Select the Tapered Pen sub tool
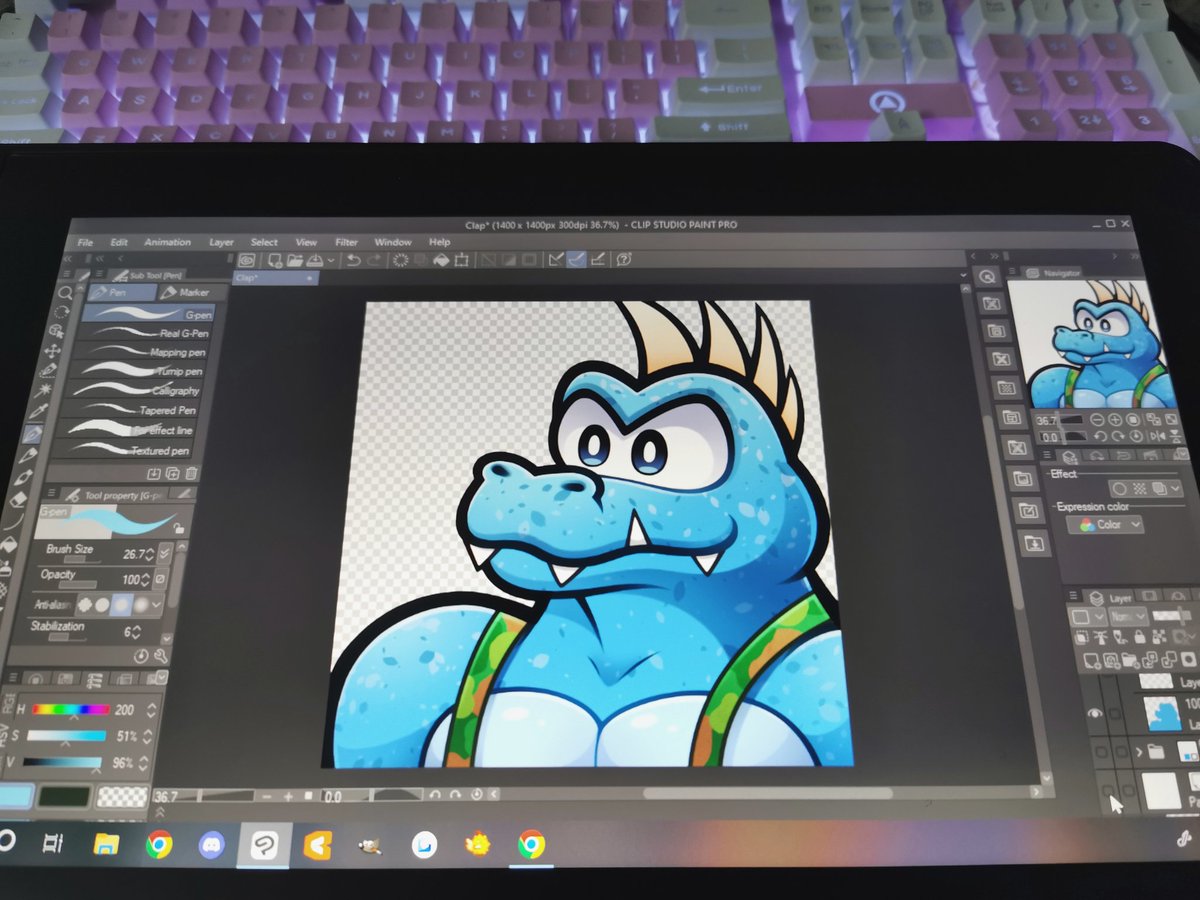1200x900 pixels. tap(129, 410)
